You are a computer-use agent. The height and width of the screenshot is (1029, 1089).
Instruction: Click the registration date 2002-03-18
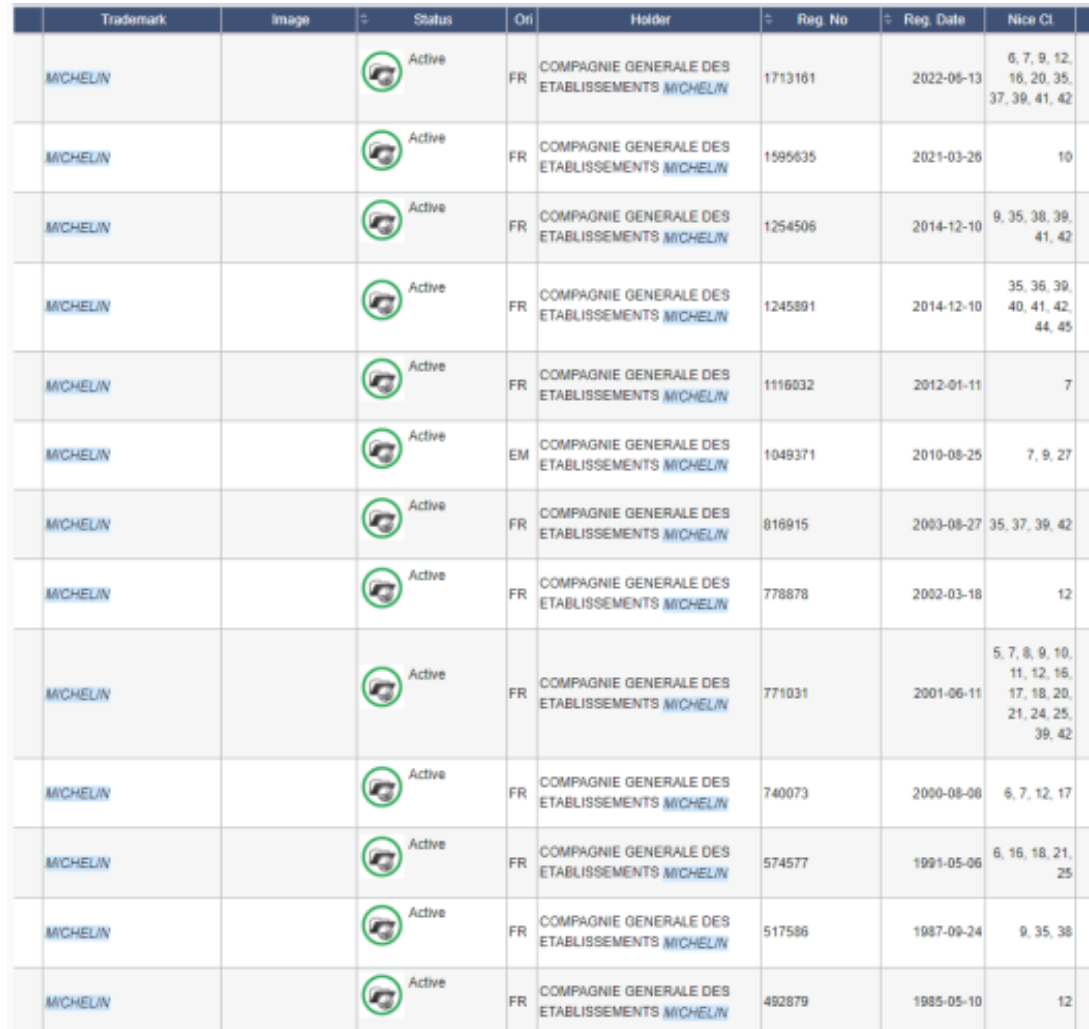[947, 594]
